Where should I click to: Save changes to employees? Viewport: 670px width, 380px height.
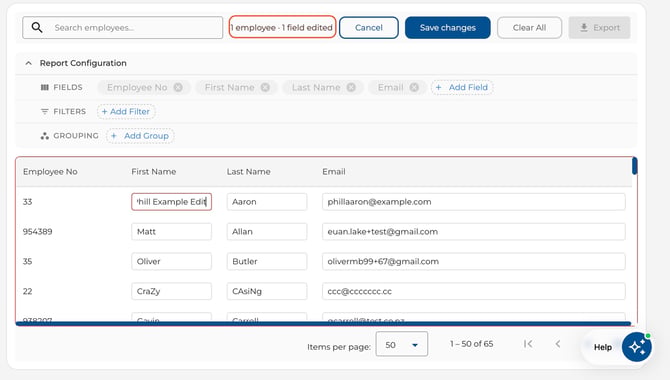click(x=447, y=28)
